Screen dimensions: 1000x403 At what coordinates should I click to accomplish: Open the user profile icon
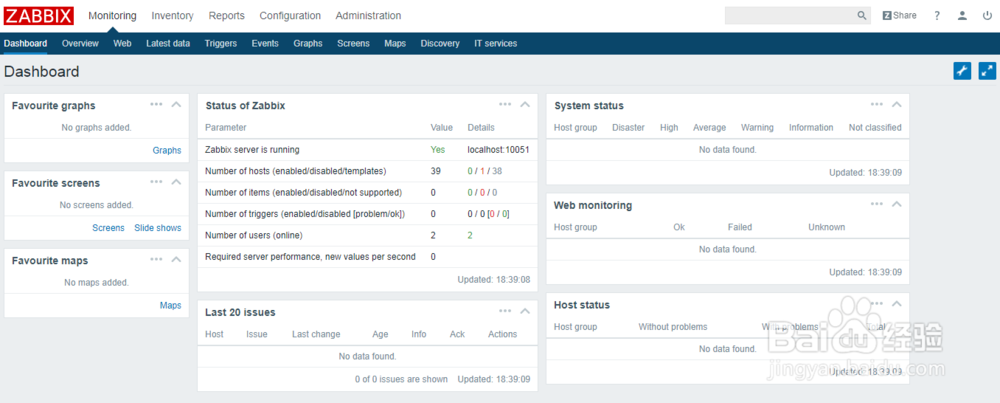[x=962, y=16]
